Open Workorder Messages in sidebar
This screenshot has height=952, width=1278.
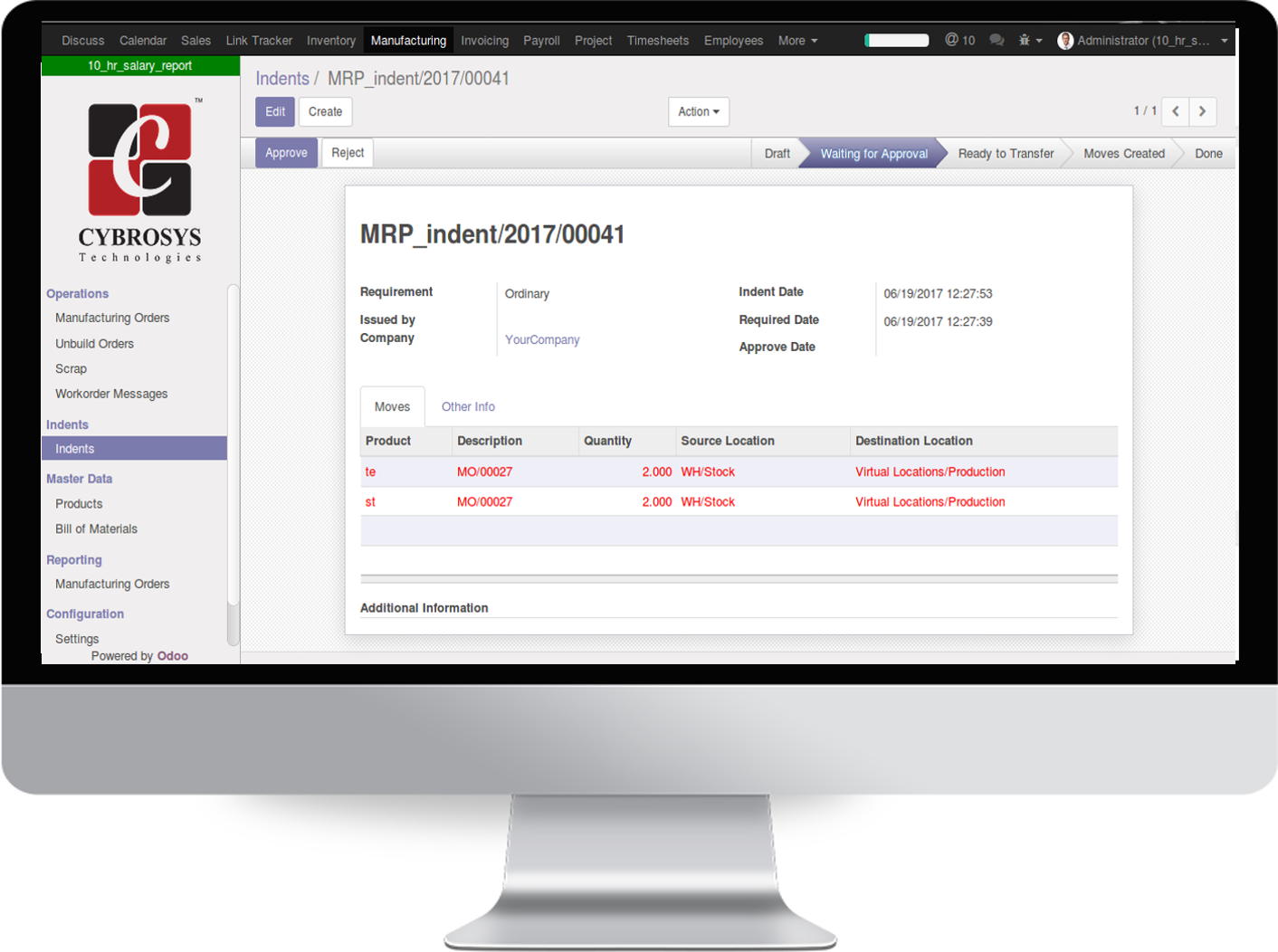click(111, 395)
